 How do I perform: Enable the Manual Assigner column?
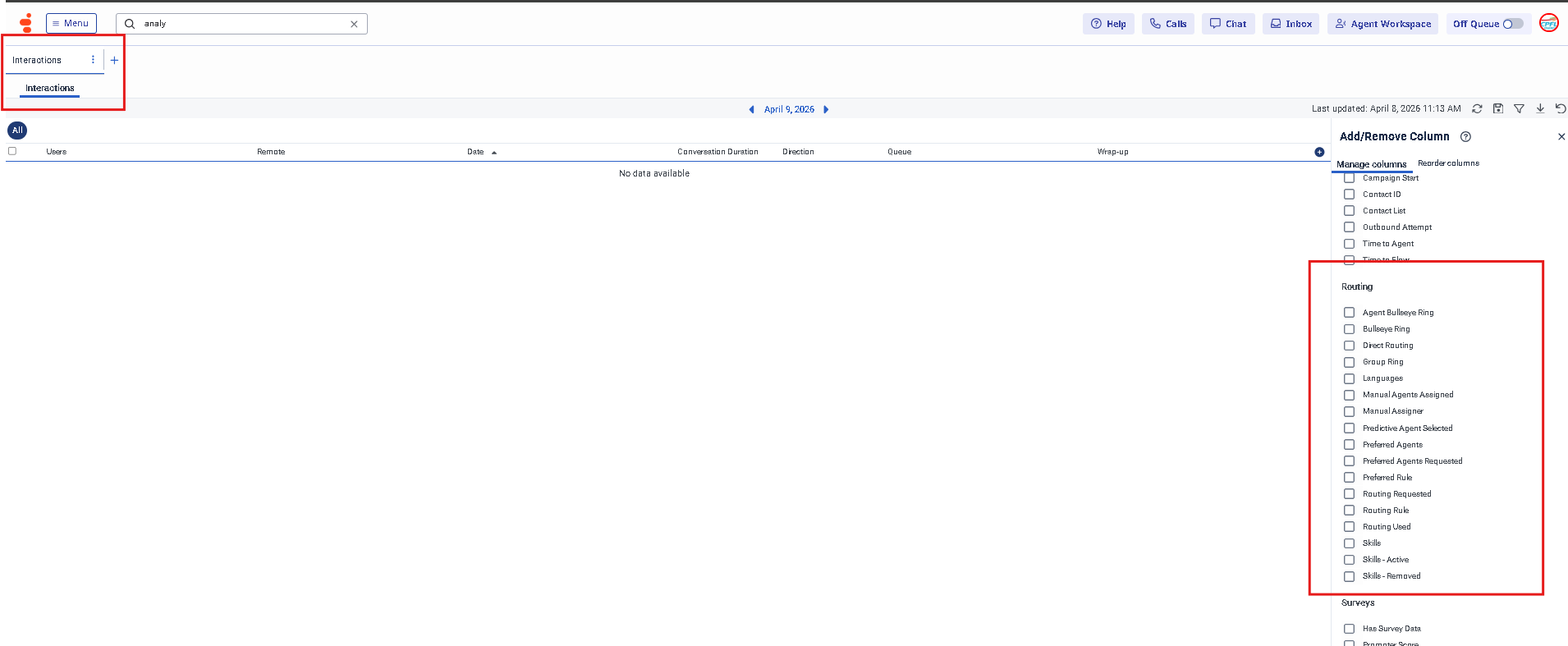coord(1349,411)
